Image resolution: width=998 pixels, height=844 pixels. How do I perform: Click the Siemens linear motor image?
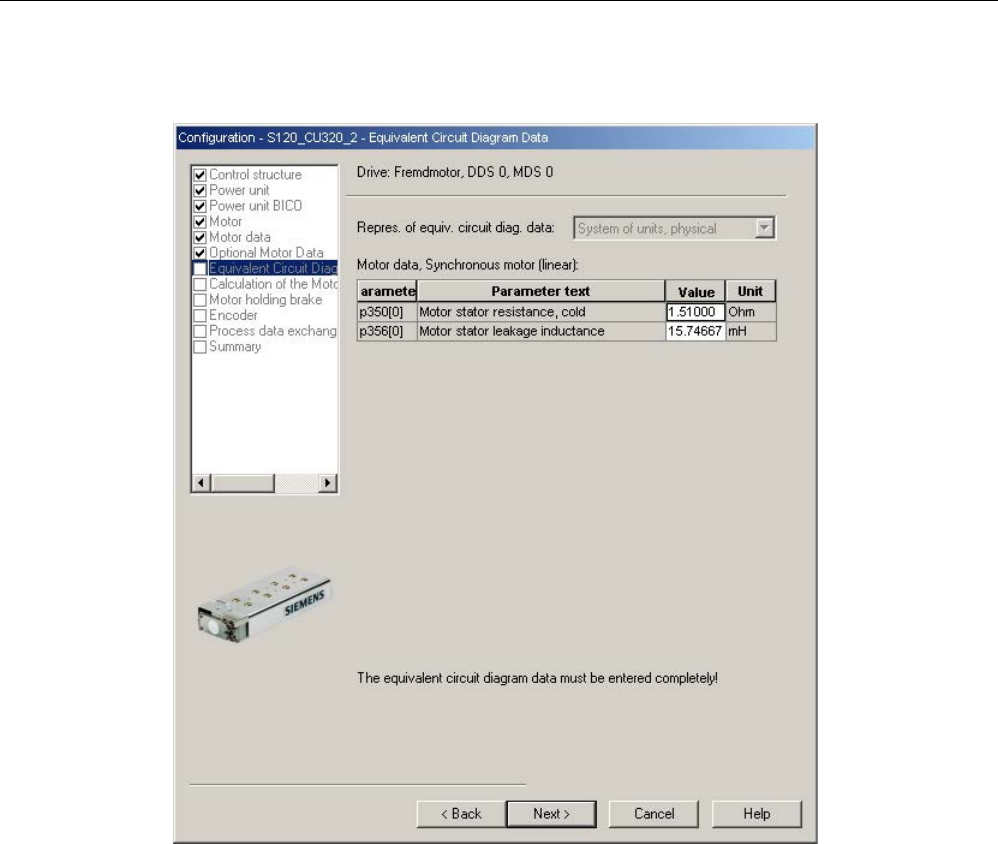264,605
